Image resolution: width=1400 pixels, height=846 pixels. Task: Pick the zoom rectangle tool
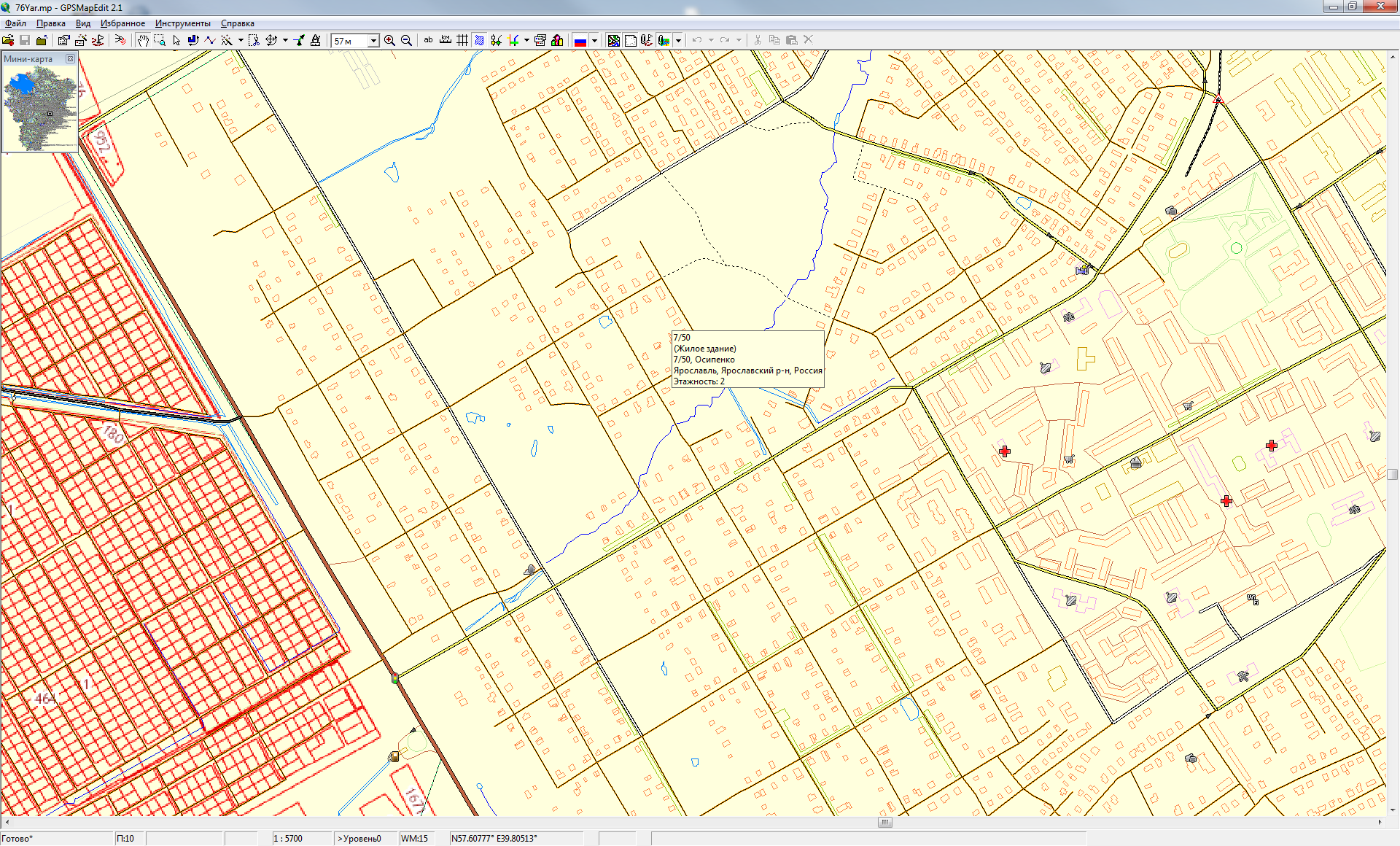pyautogui.click(x=160, y=41)
